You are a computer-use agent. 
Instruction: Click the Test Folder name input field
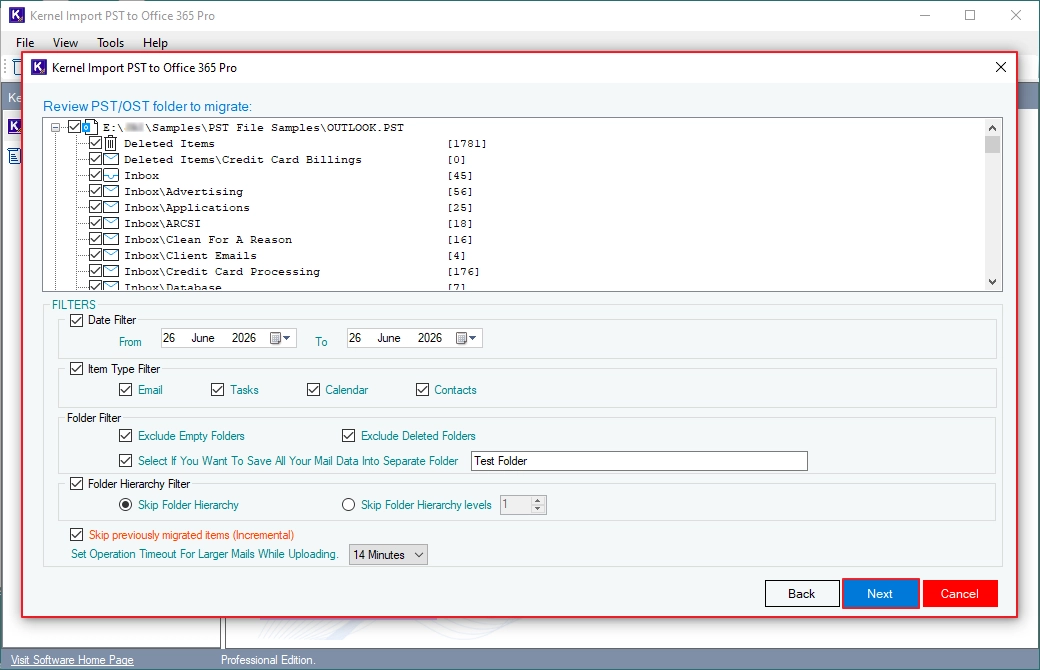(639, 461)
